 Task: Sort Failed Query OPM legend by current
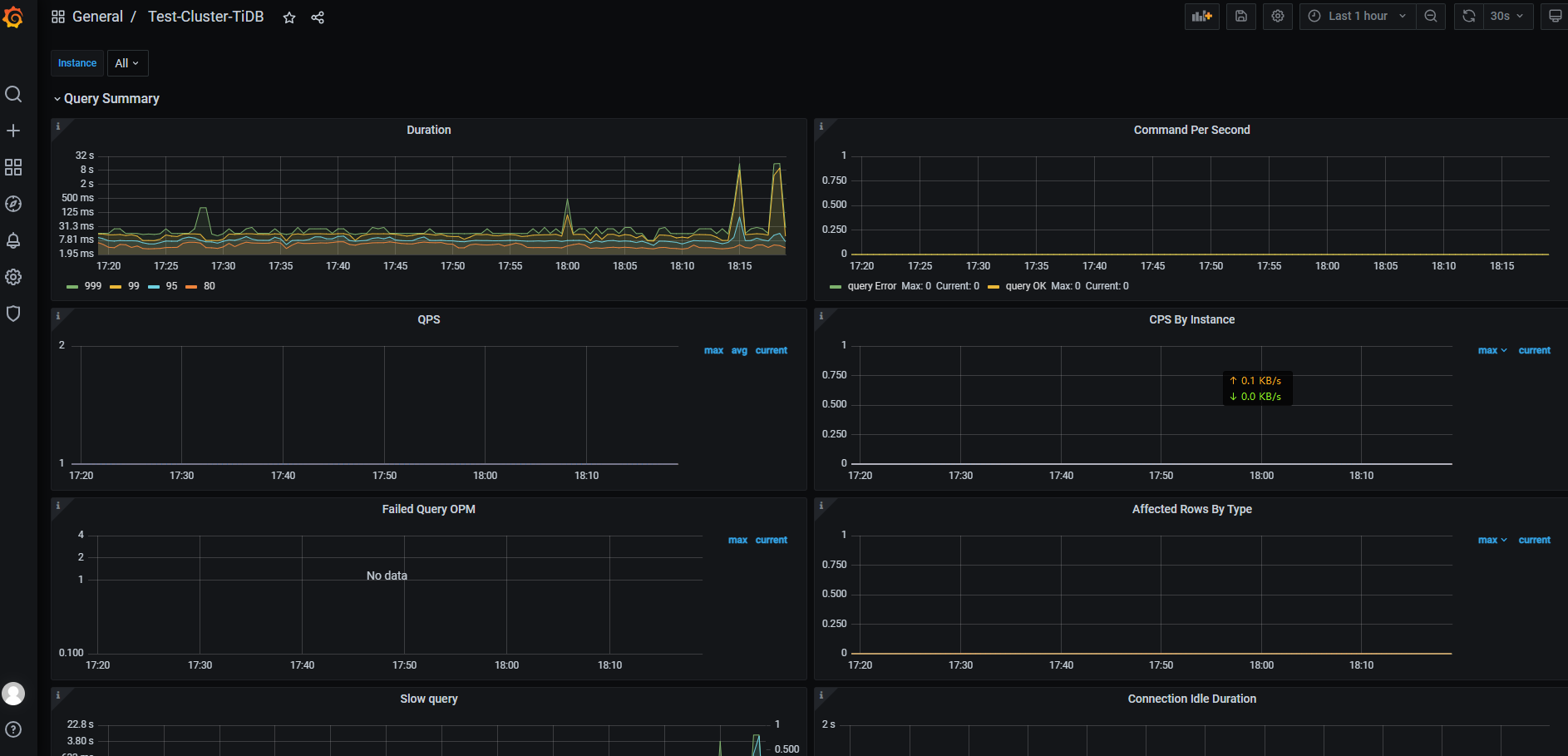tap(772, 541)
